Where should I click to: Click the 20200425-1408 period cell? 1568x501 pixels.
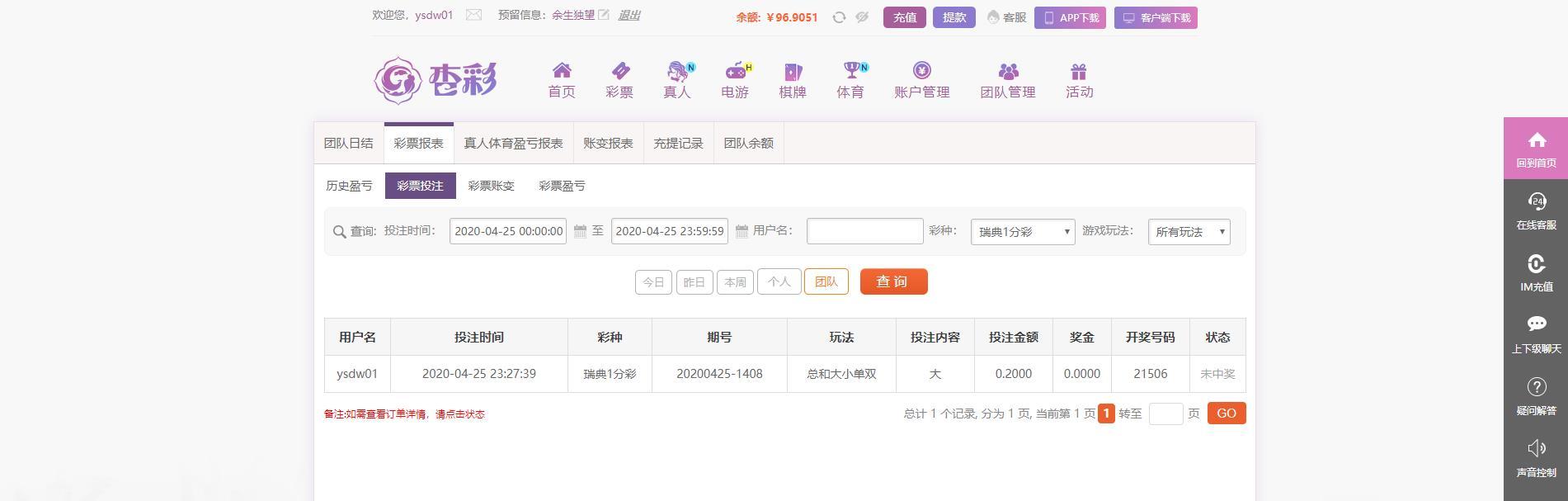coord(719,374)
